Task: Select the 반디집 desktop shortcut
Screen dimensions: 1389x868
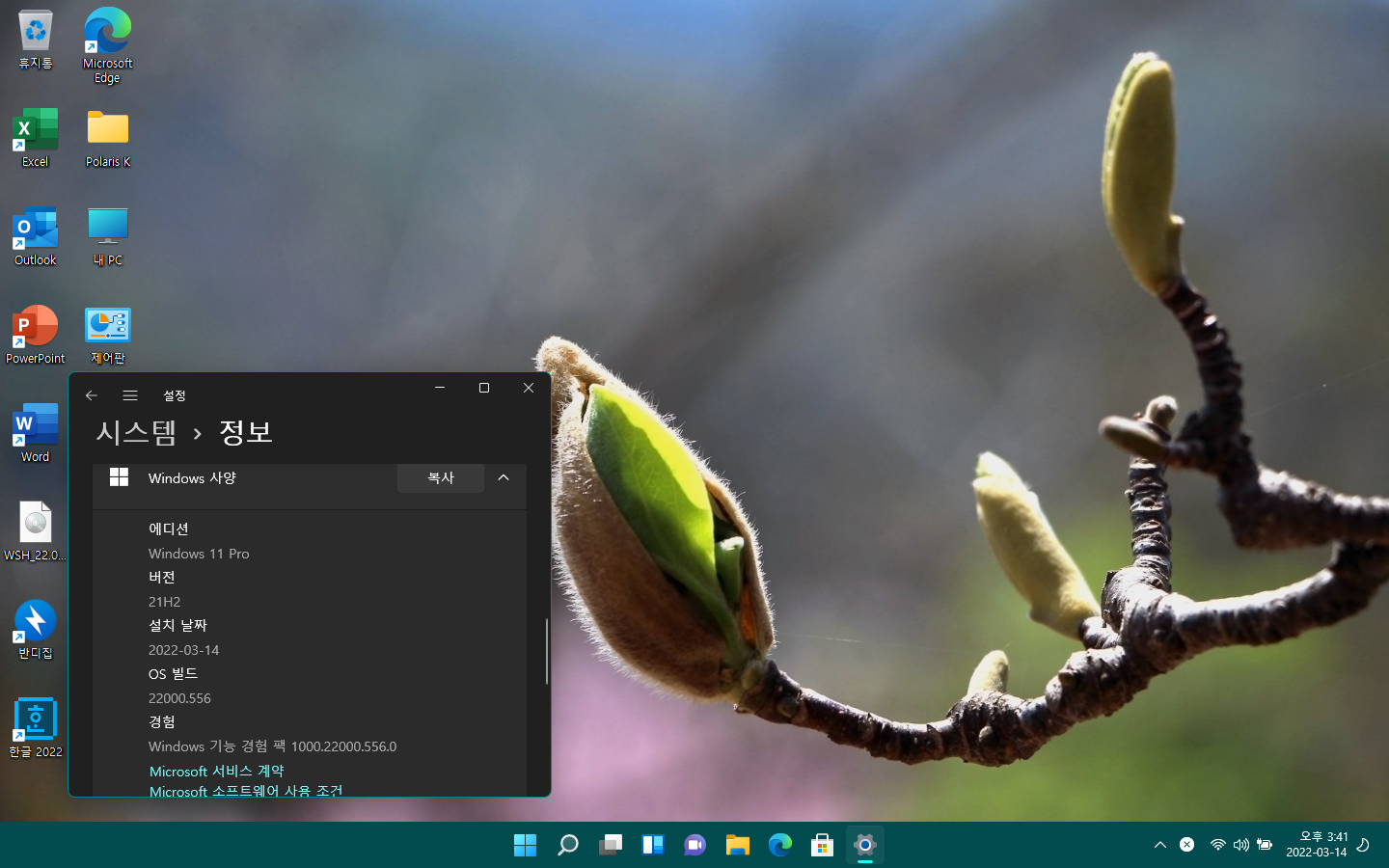Action: [x=36, y=630]
